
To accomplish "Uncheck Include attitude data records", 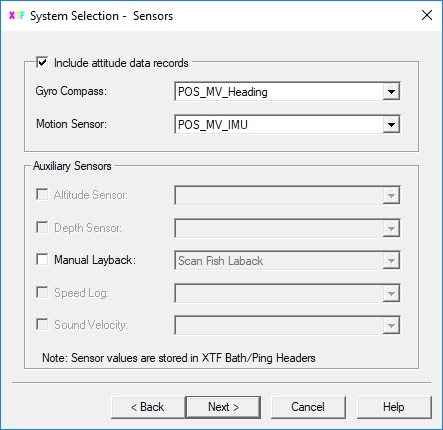I will click(42, 62).
